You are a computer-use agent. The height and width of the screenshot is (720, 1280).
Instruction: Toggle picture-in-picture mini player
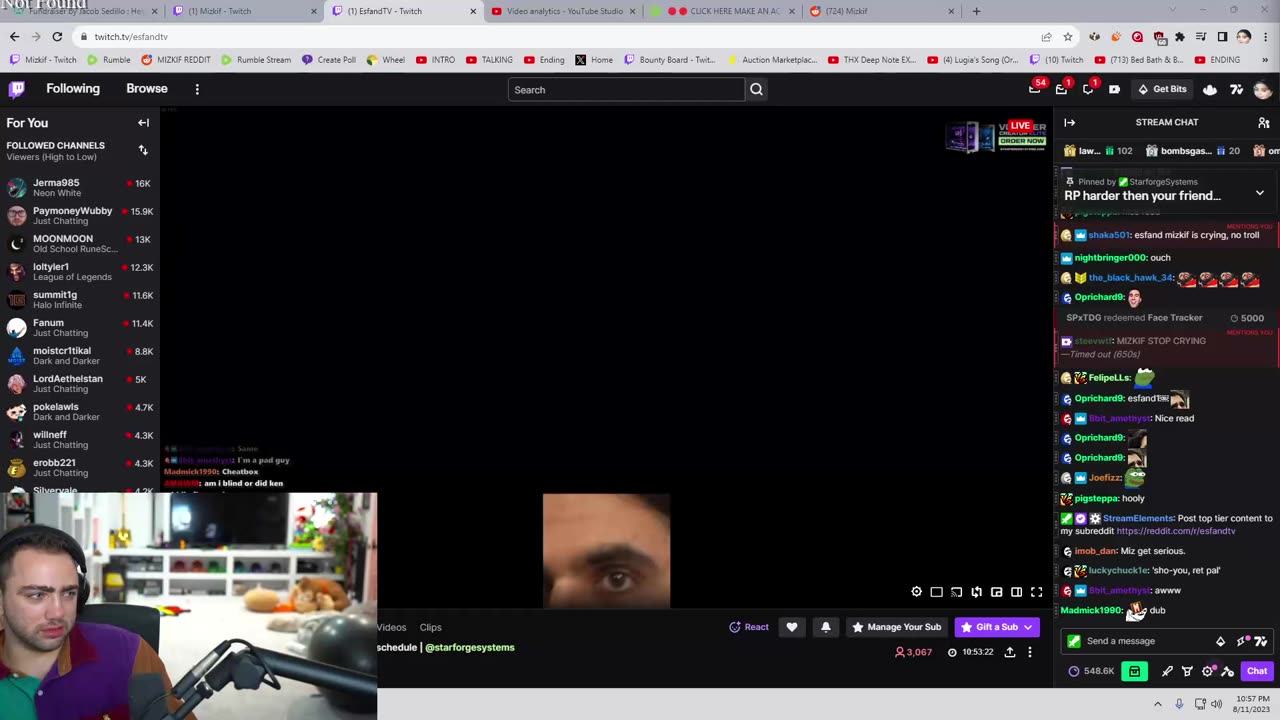(996, 592)
